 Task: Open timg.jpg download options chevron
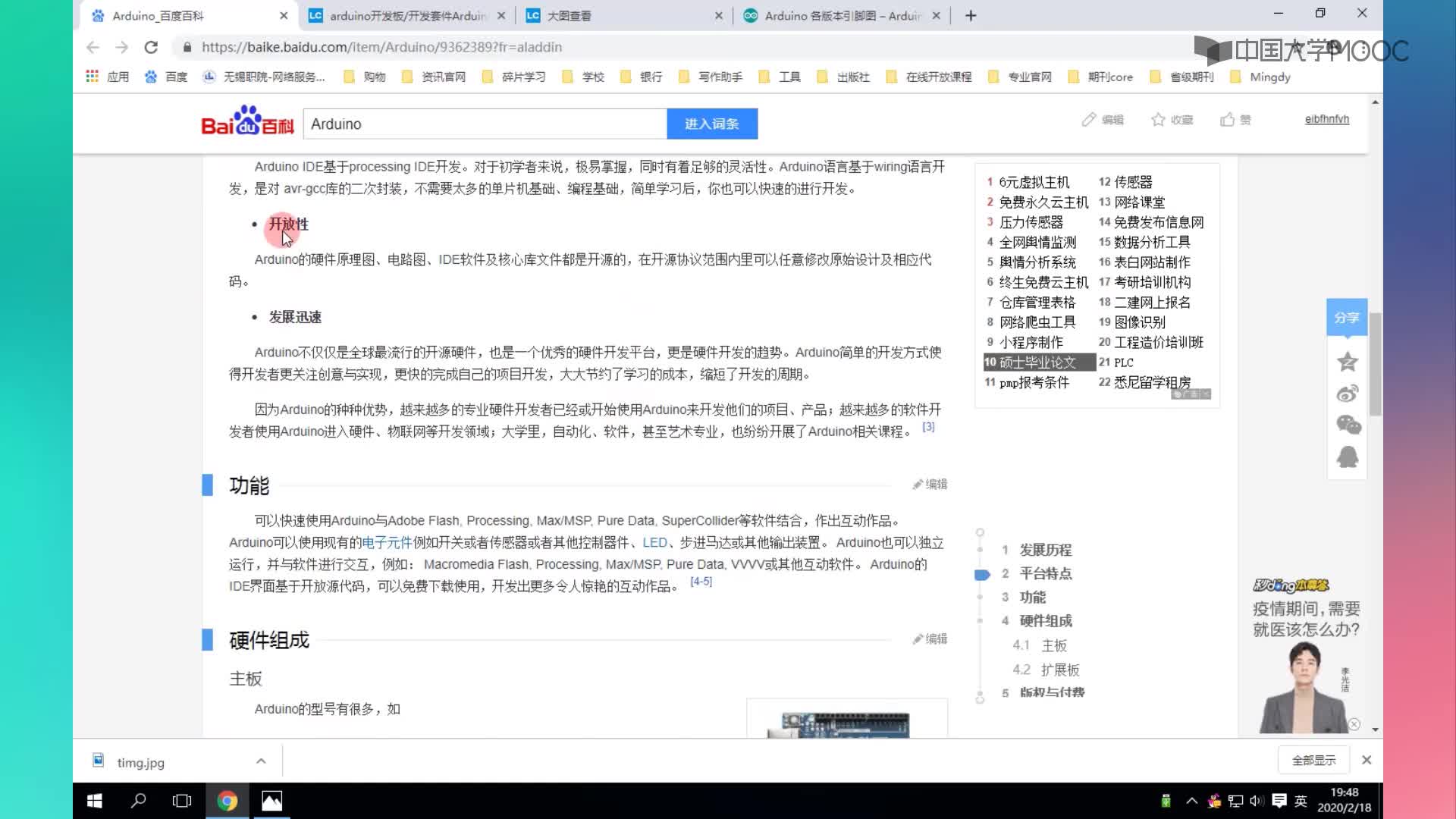point(261,761)
